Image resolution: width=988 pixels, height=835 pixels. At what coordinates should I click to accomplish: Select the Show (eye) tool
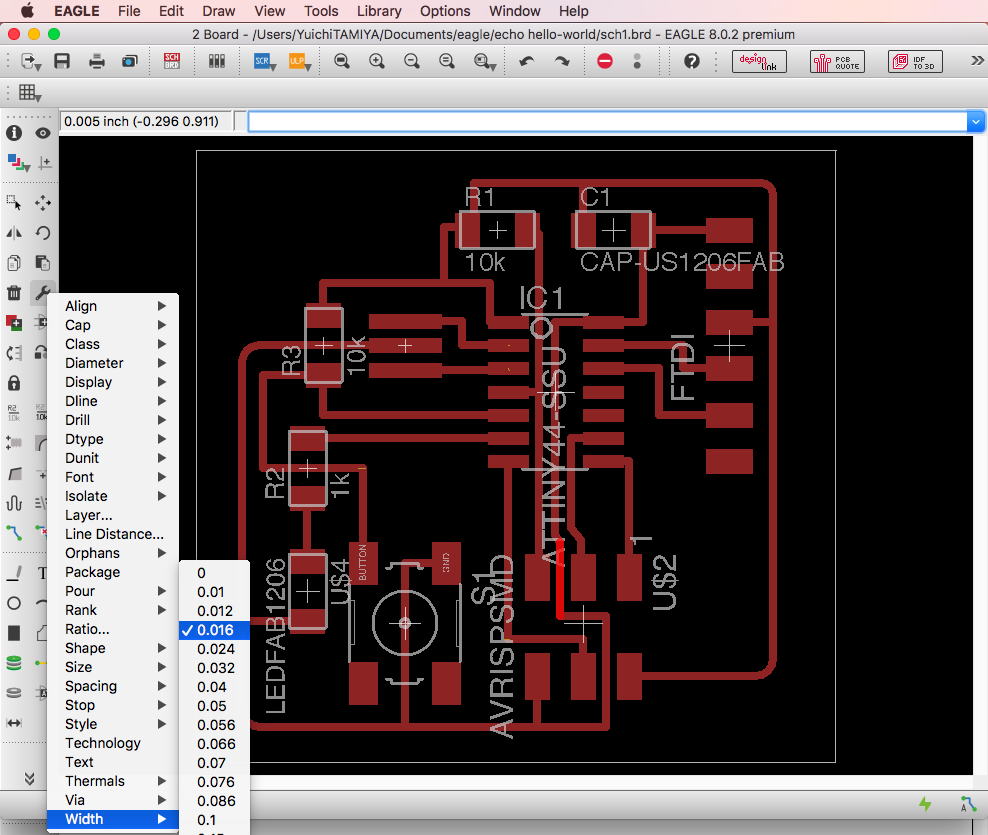[x=43, y=133]
